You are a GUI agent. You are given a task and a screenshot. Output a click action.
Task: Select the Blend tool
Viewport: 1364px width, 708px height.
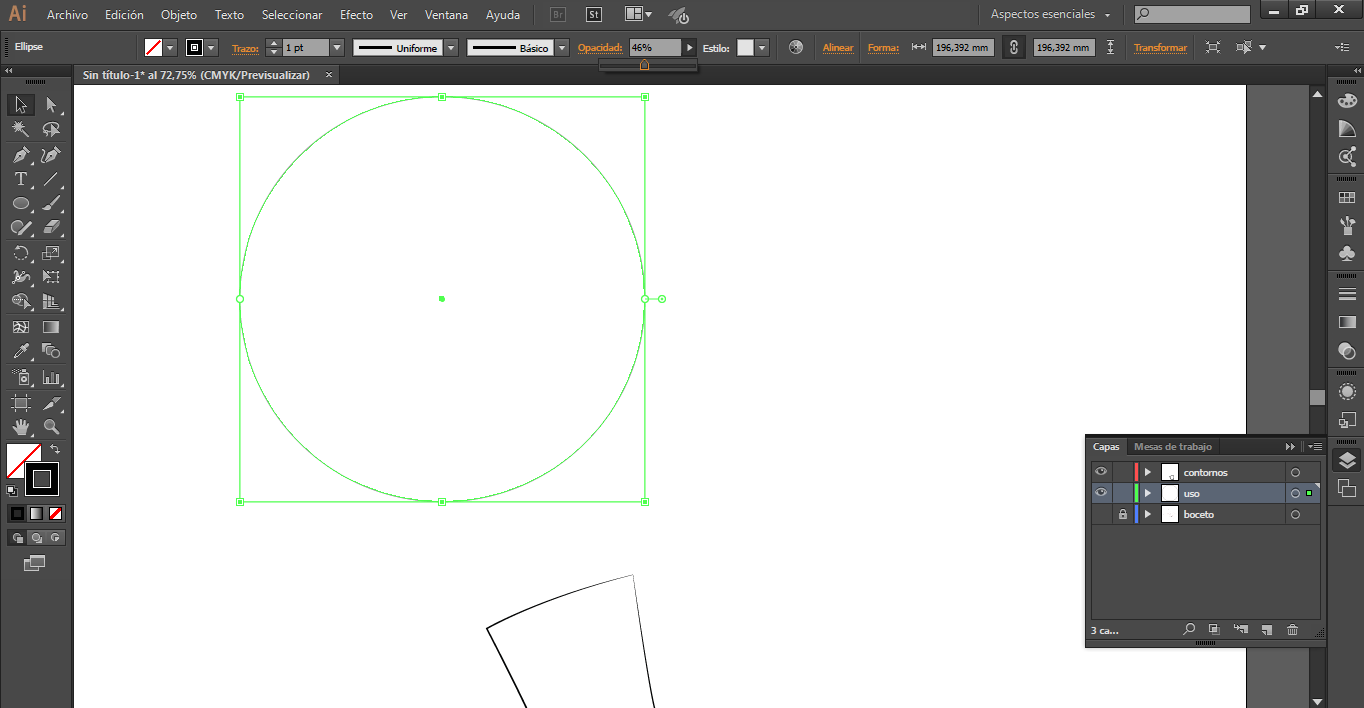51,351
